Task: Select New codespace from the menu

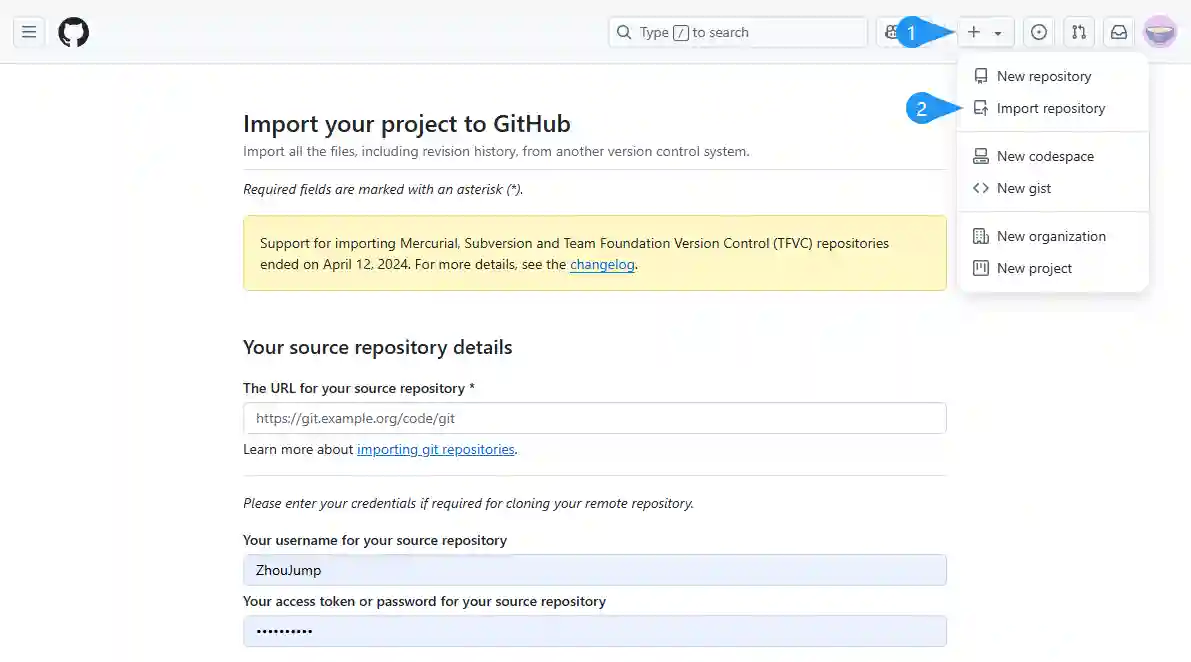Action: [1045, 156]
